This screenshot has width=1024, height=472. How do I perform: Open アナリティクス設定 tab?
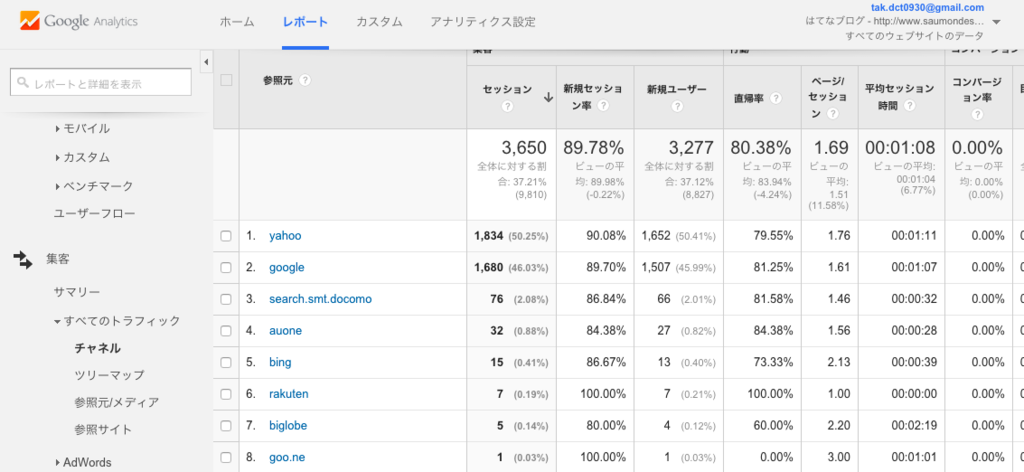coord(483,22)
